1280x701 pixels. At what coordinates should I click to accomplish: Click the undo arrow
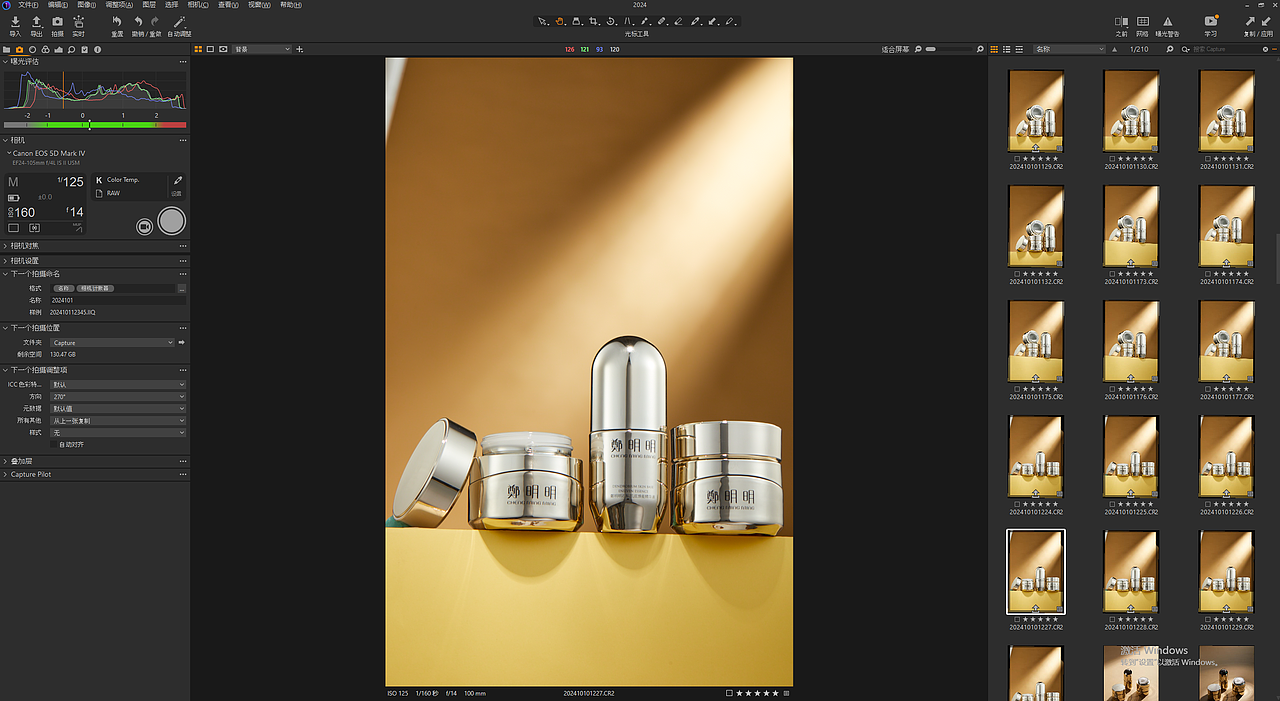[139, 21]
